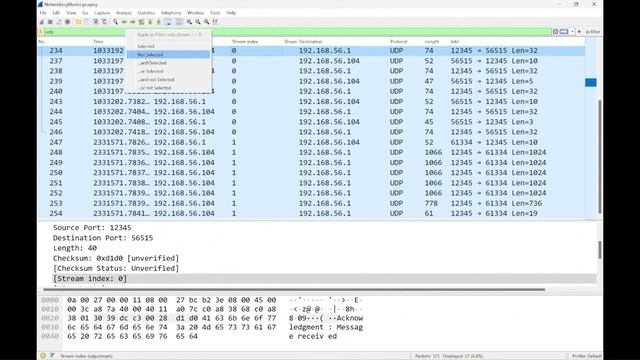Viewport: 640px width, 360px height.
Task: Jump to the first packet
Action: click(x=150, y=22)
